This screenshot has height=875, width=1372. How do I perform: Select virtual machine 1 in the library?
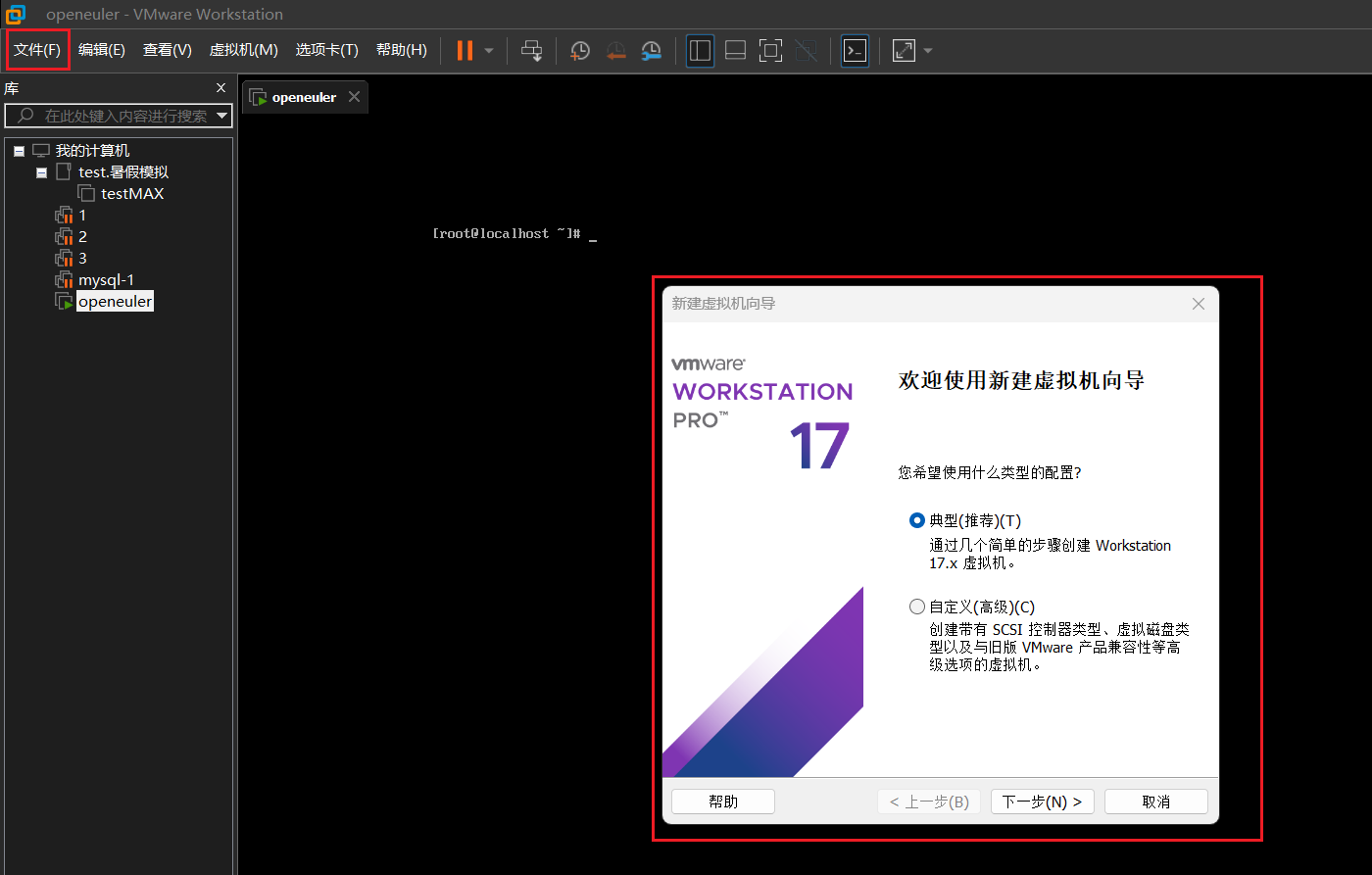click(82, 216)
